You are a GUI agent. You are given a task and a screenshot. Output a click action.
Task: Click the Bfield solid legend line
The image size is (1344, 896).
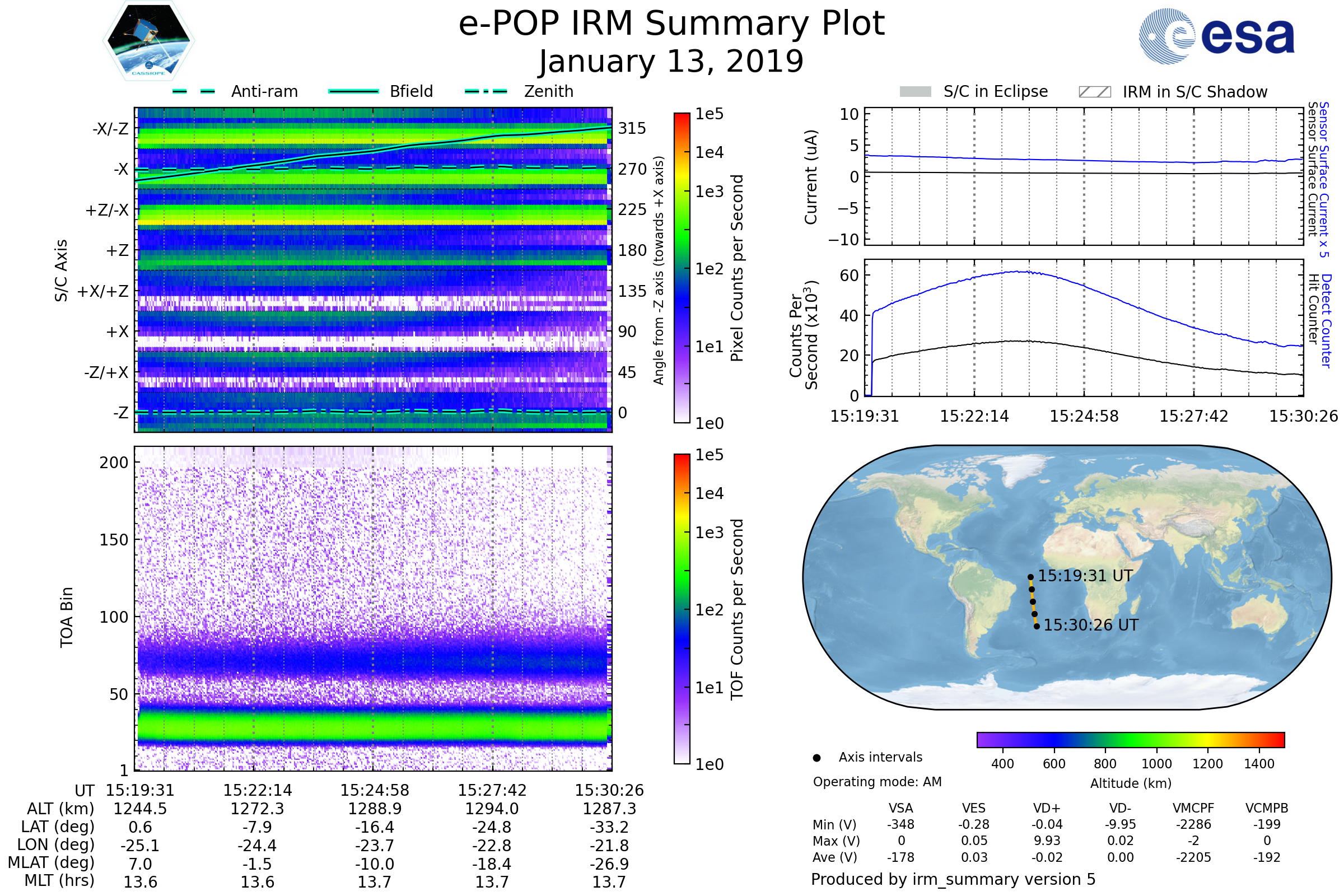tap(353, 91)
